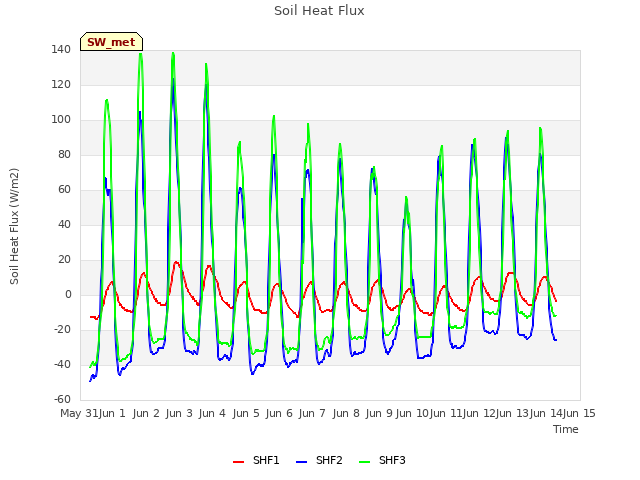Click the -20 y-axis tick label

(x=62, y=329)
